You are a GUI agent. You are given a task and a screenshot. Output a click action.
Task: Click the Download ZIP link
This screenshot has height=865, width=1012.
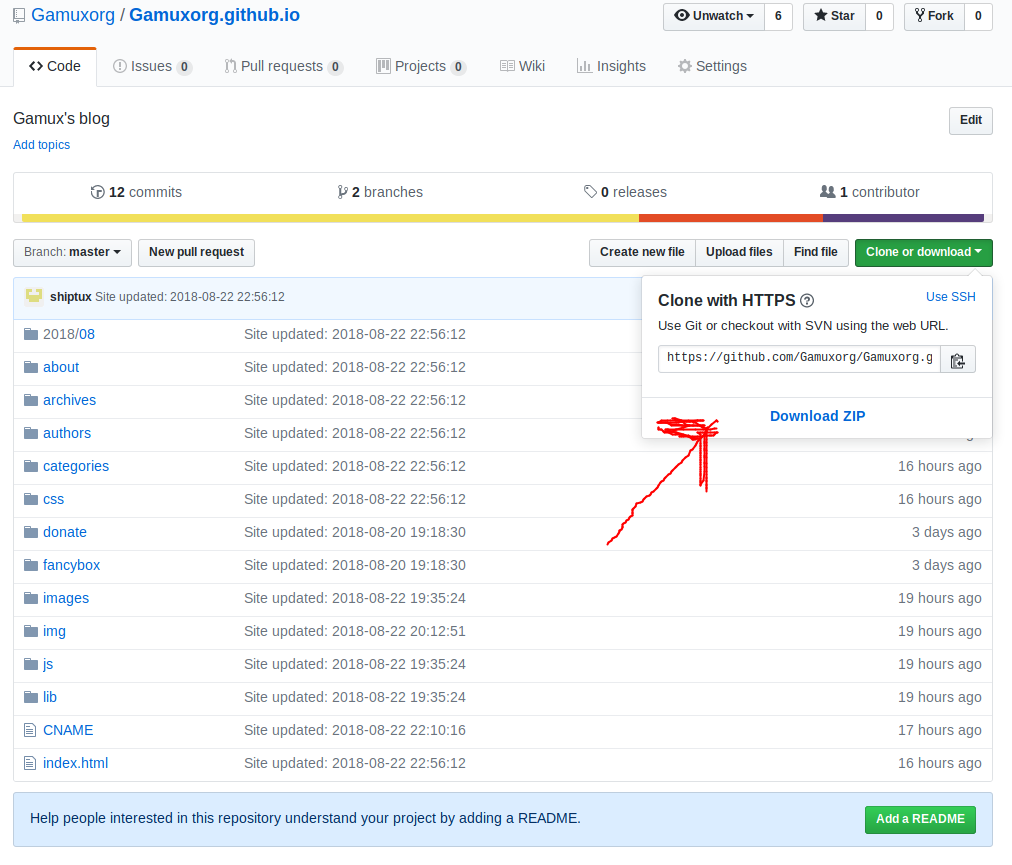(817, 416)
